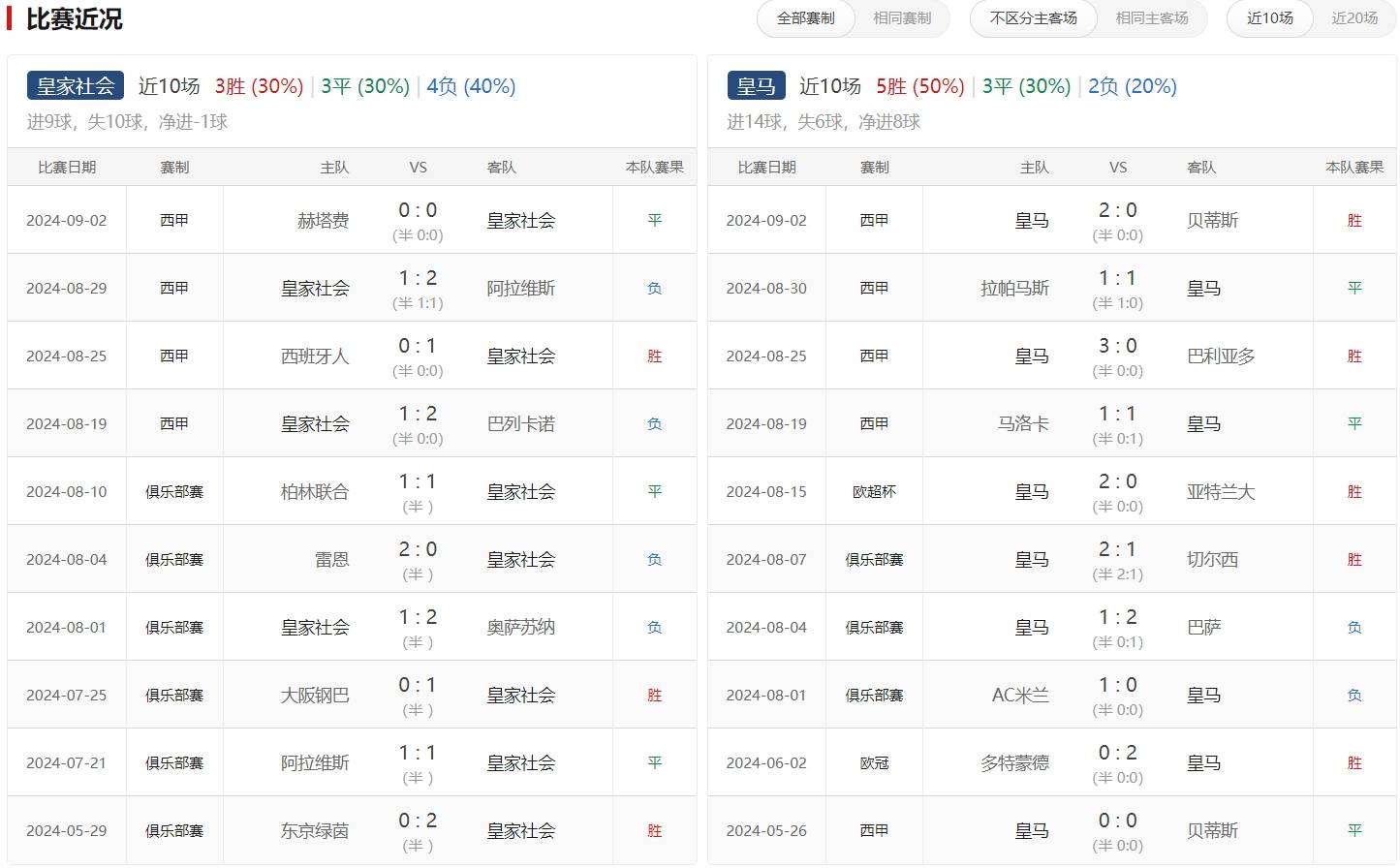This screenshot has height=868, width=1400.
Task: Switch to 相同赛制 filter
Action: (902, 18)
